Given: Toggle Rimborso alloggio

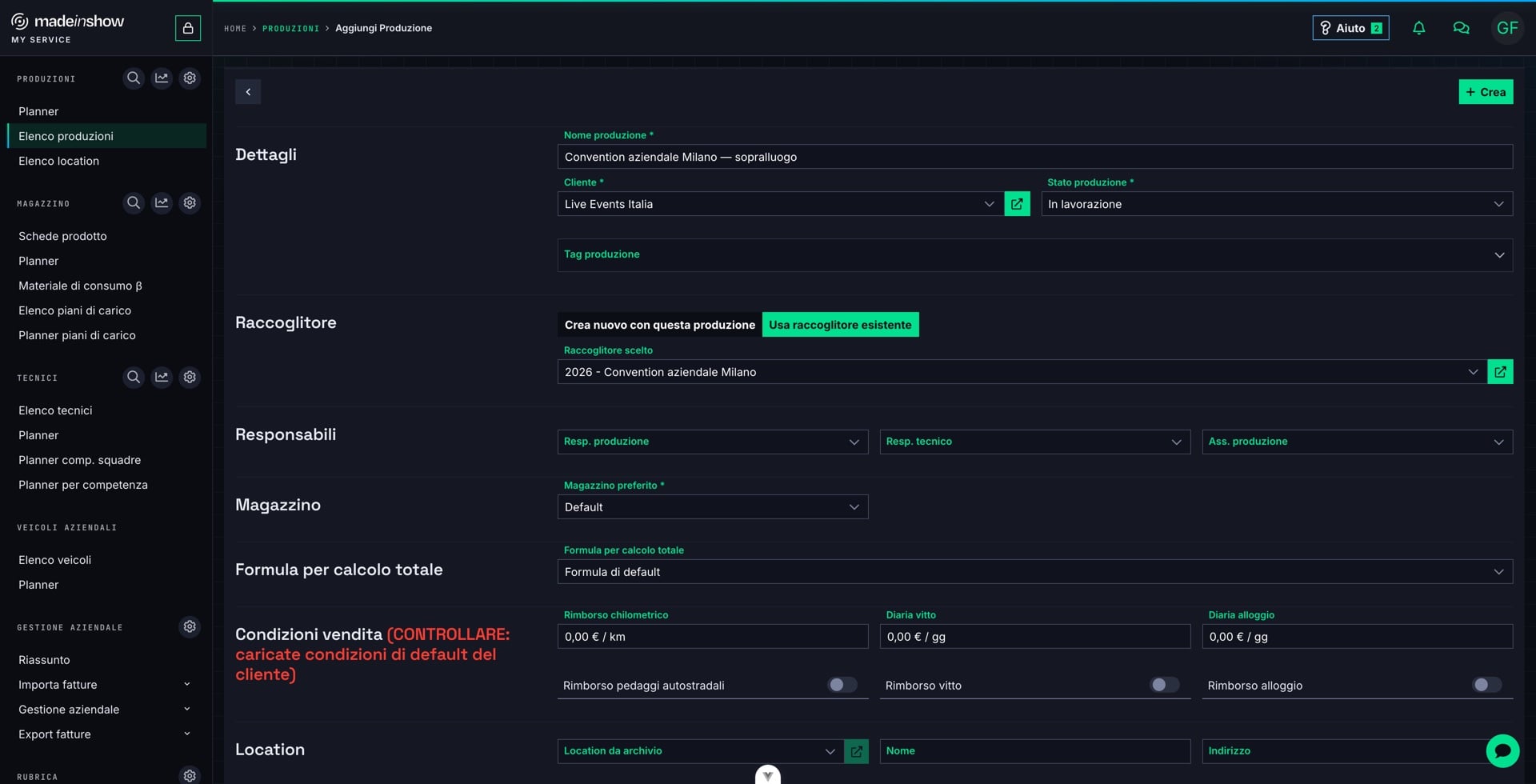Looking at the screenshot, I should pyautogui.click(x=1487, y=685).
